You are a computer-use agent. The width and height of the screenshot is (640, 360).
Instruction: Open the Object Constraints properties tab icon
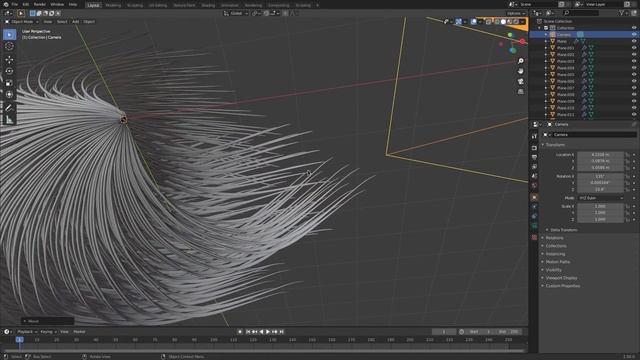click(534, 216)
